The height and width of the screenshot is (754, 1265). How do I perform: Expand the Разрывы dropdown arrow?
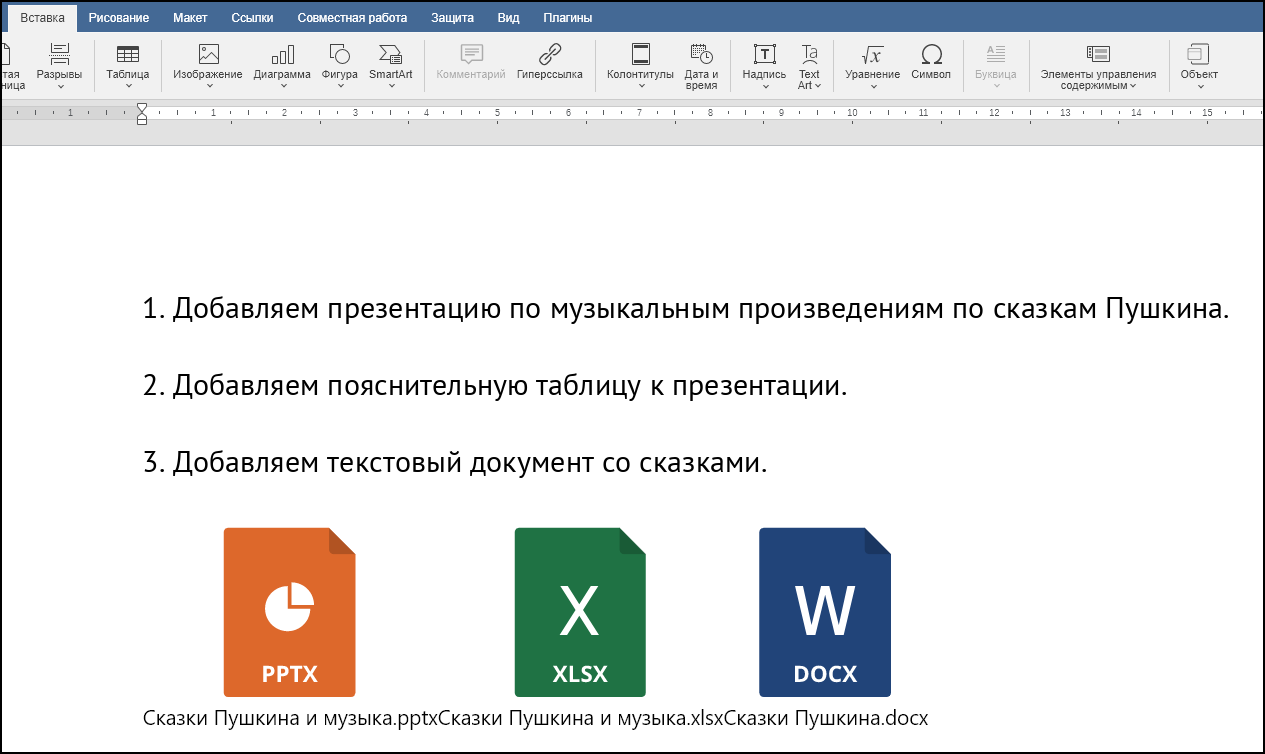click(x=60, y=86)
